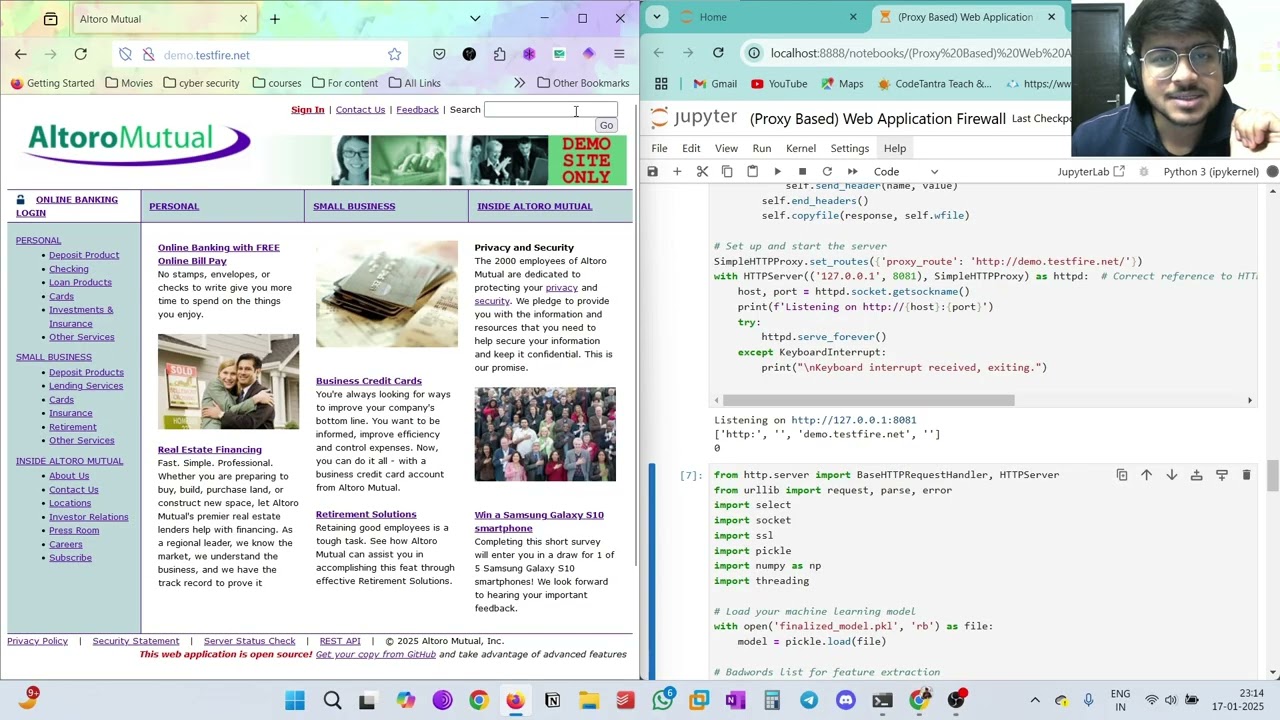Restart the kernel with the circular arrow icon

(x=827, y=172)
